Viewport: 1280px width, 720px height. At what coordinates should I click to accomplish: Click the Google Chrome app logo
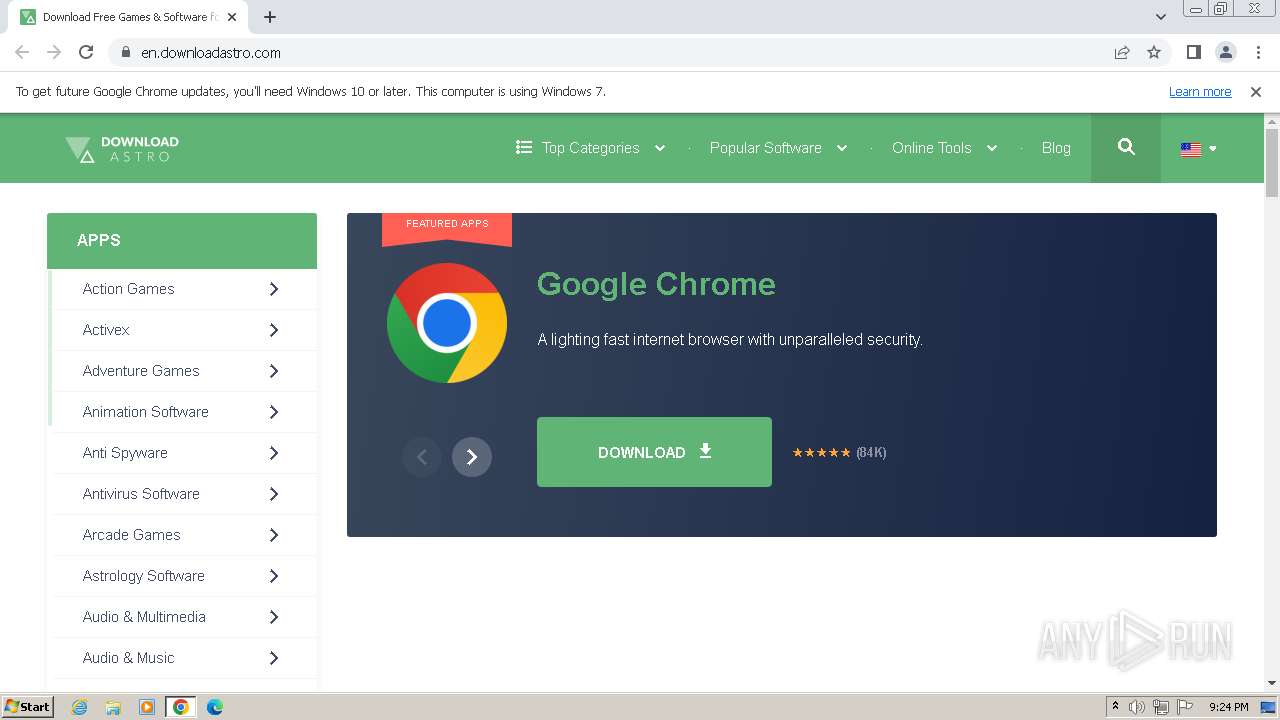click(447, 323)
